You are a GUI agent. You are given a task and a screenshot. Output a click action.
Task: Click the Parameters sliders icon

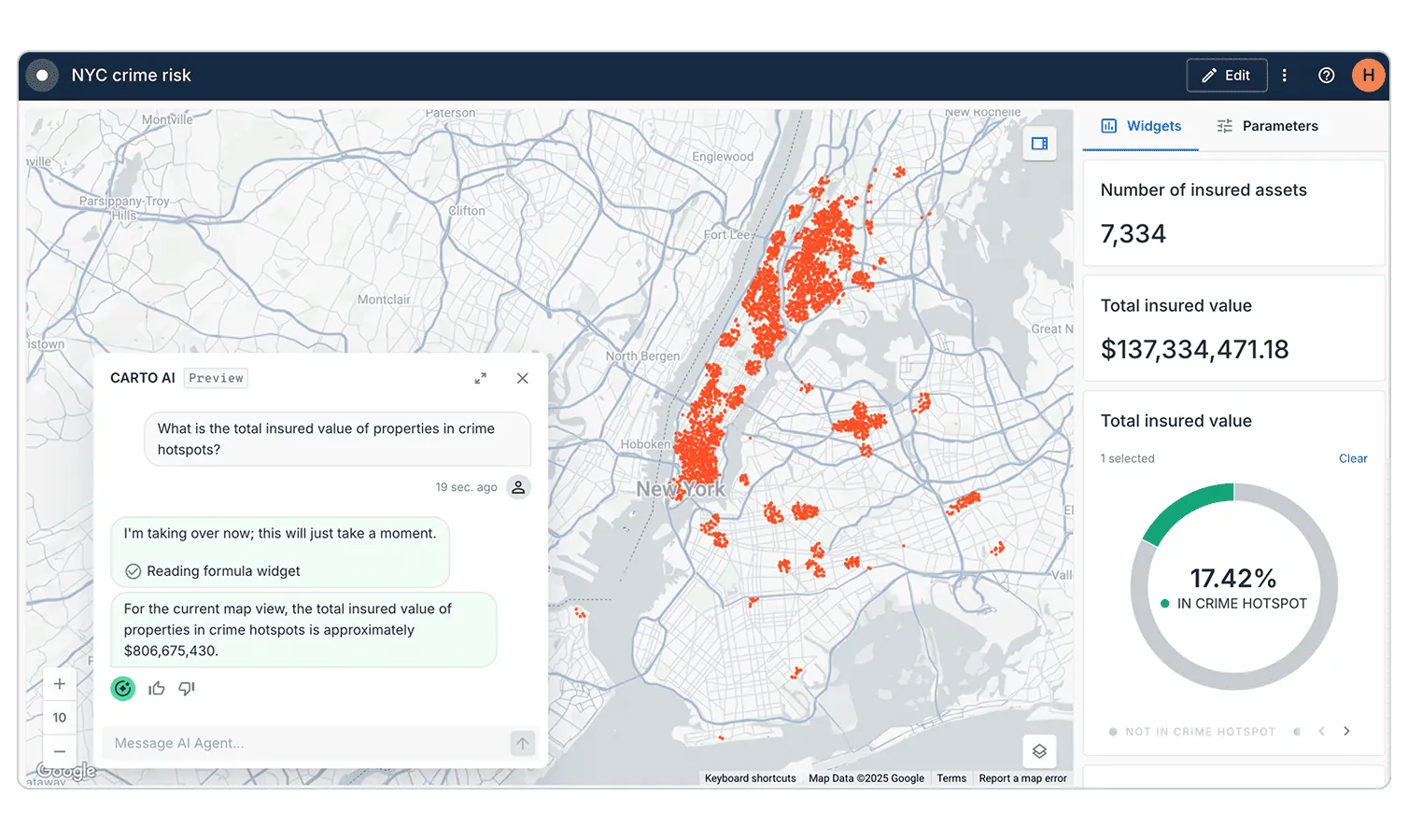point(1224,125)
